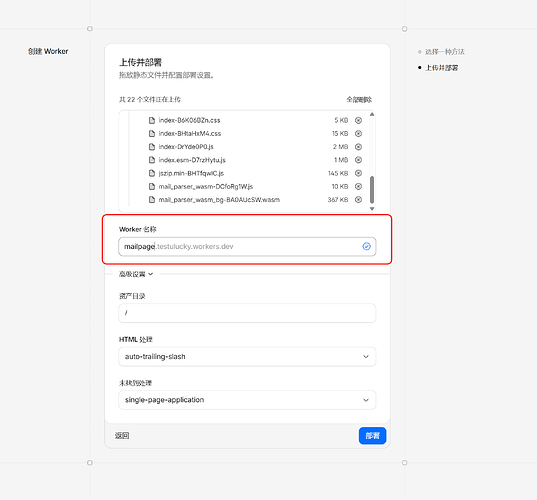Remove the index-DrYde0P0.js file
The width and height of the screenshot is (537, 500).
point(358,147)
